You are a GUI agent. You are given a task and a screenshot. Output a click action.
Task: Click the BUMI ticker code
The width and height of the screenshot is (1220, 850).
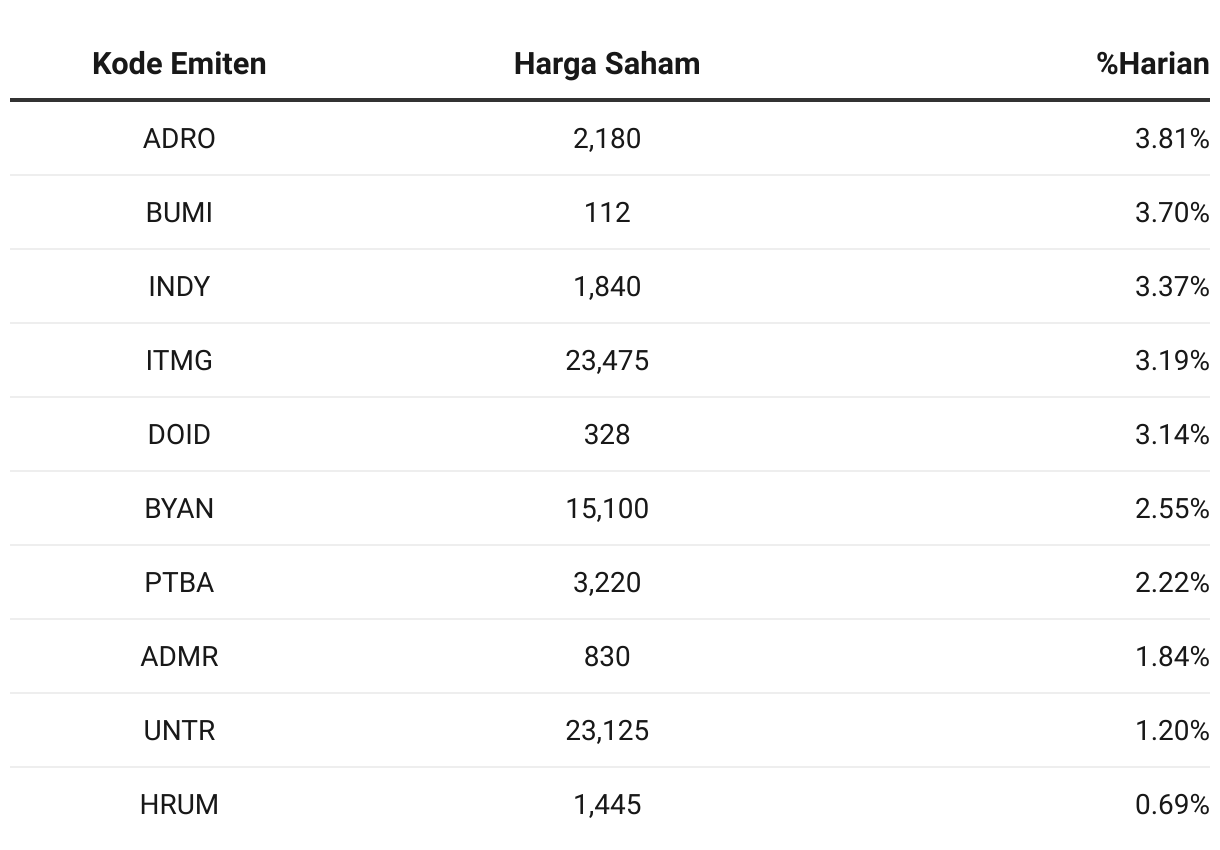[179, 212]
